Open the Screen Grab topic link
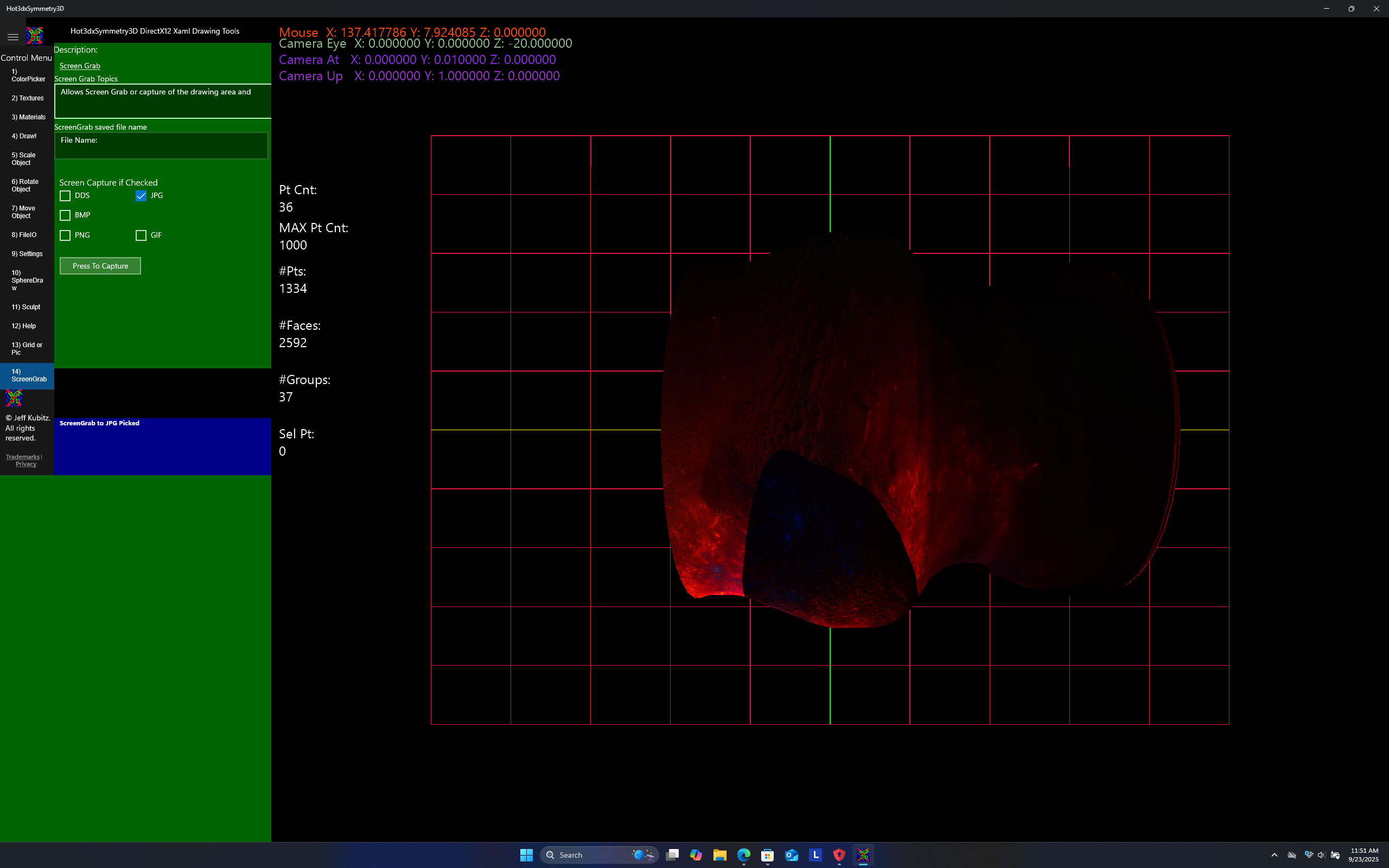The width and height of the screenshot is (1389, 868). (80, 66)
